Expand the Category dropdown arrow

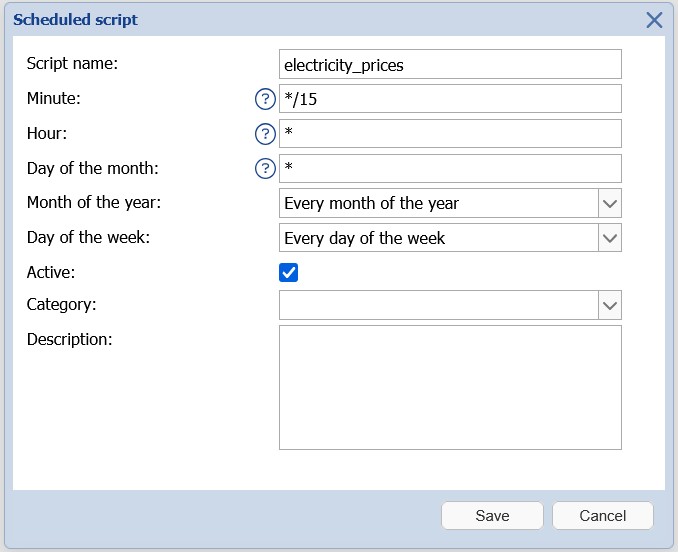pos(609,305)
